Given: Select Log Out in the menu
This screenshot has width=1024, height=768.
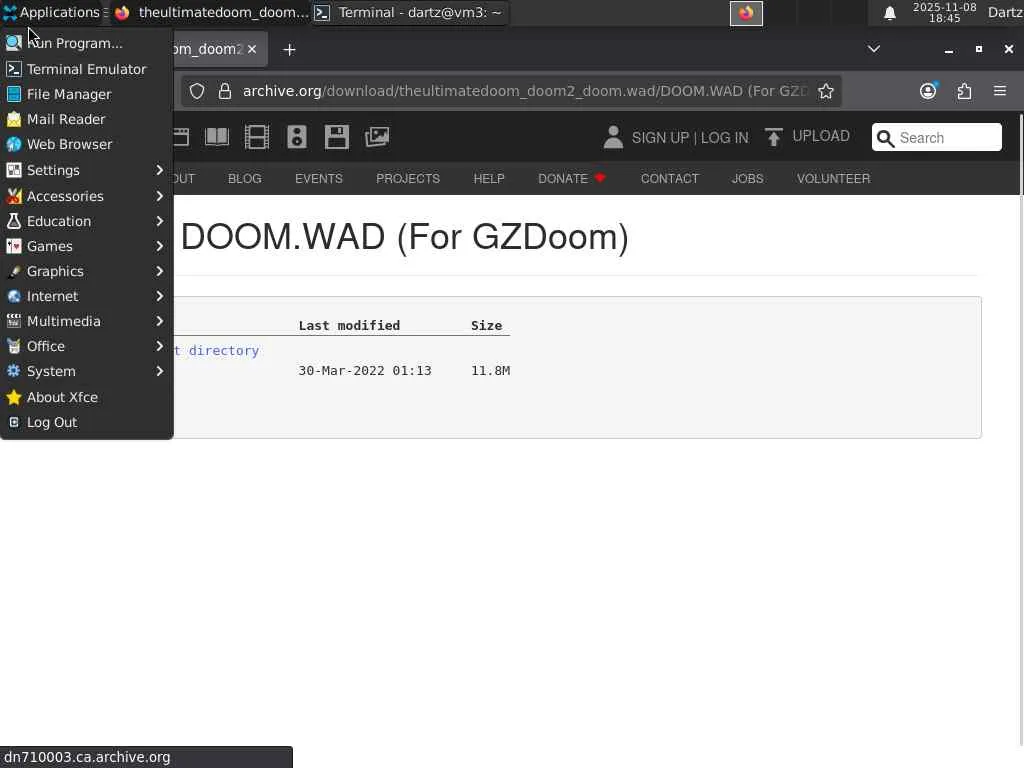Looking at the screenshot, I should pos(86,423).
